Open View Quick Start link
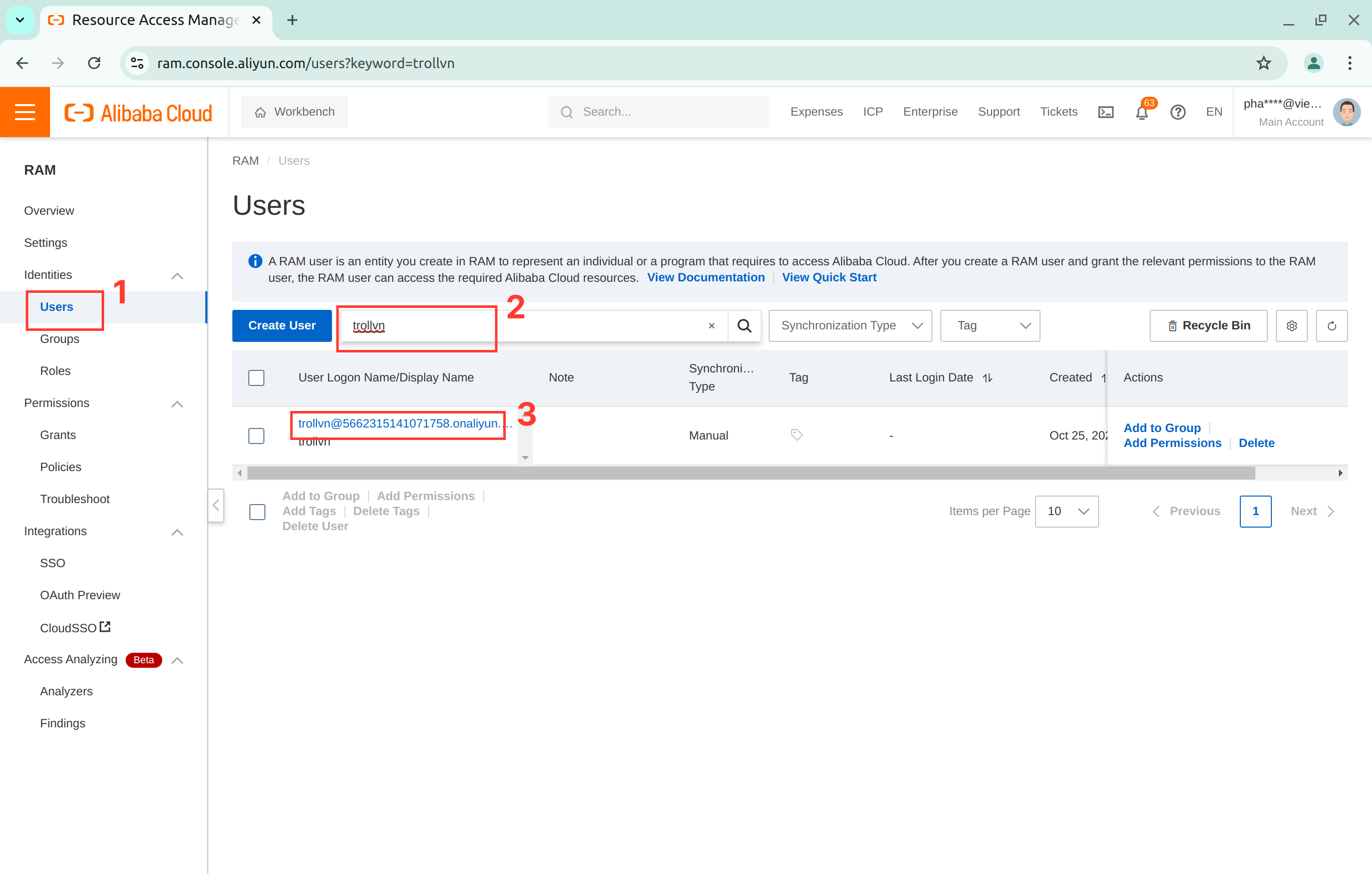The width and height of the screenshot is (1372, 874). (x=829, y=277)
